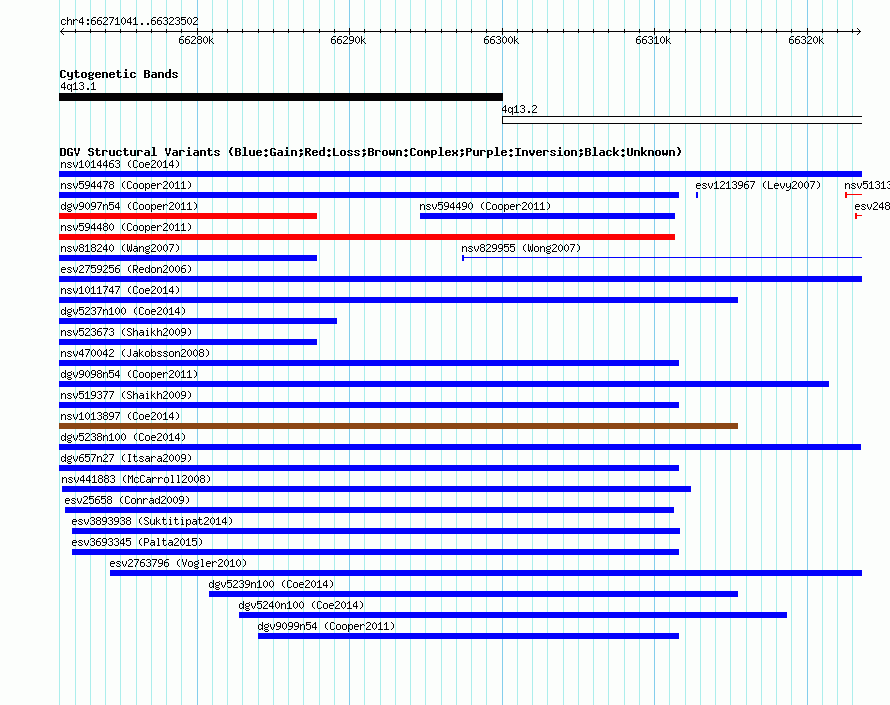
Task: Click the red nsv594480 loss bar
Action: pos(367,237)
